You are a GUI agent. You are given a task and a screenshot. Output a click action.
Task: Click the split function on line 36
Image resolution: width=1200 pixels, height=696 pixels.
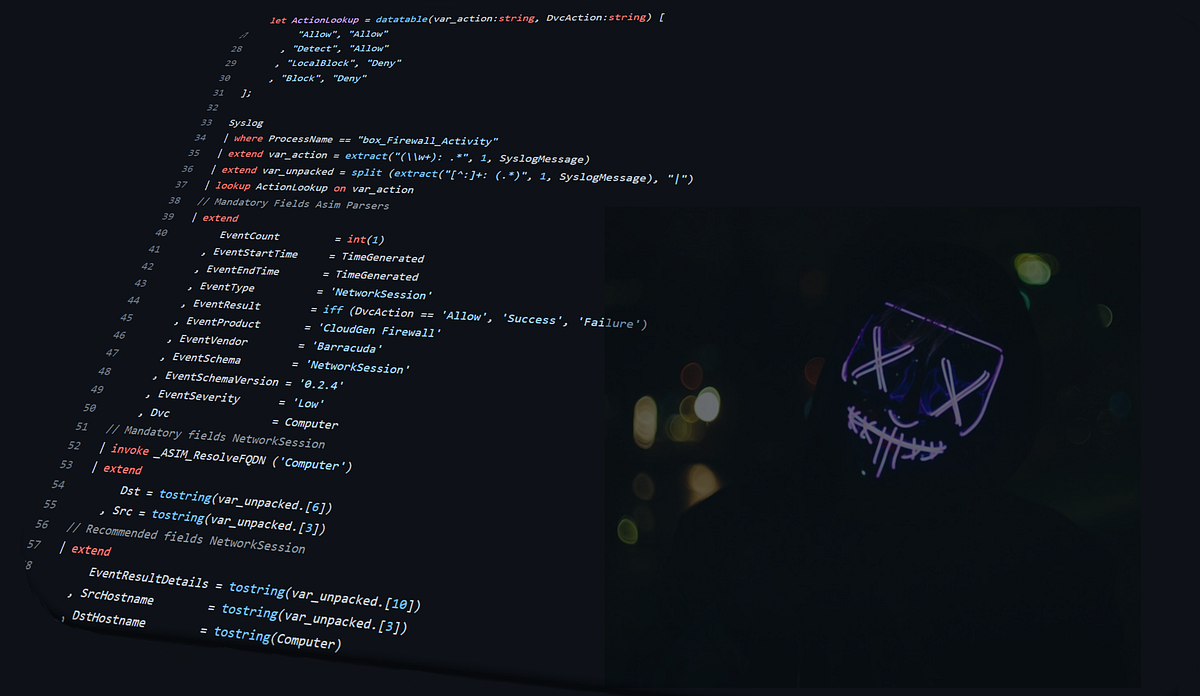(x=366, y=170)
